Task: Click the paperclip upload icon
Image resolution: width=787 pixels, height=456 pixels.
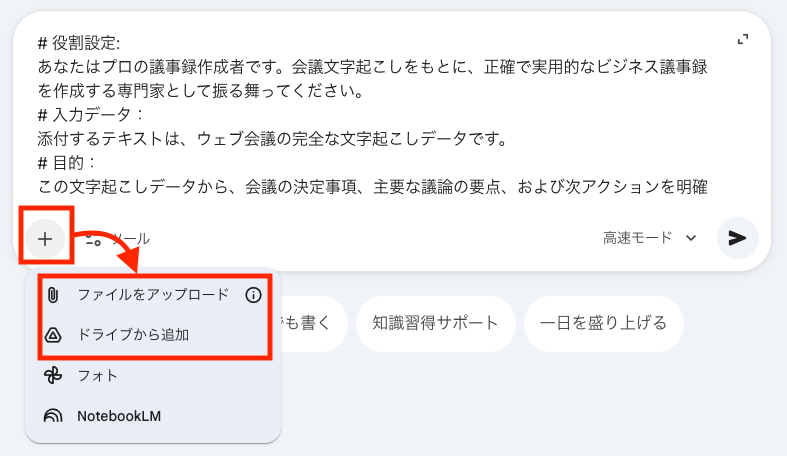Action: click(53, 295)
